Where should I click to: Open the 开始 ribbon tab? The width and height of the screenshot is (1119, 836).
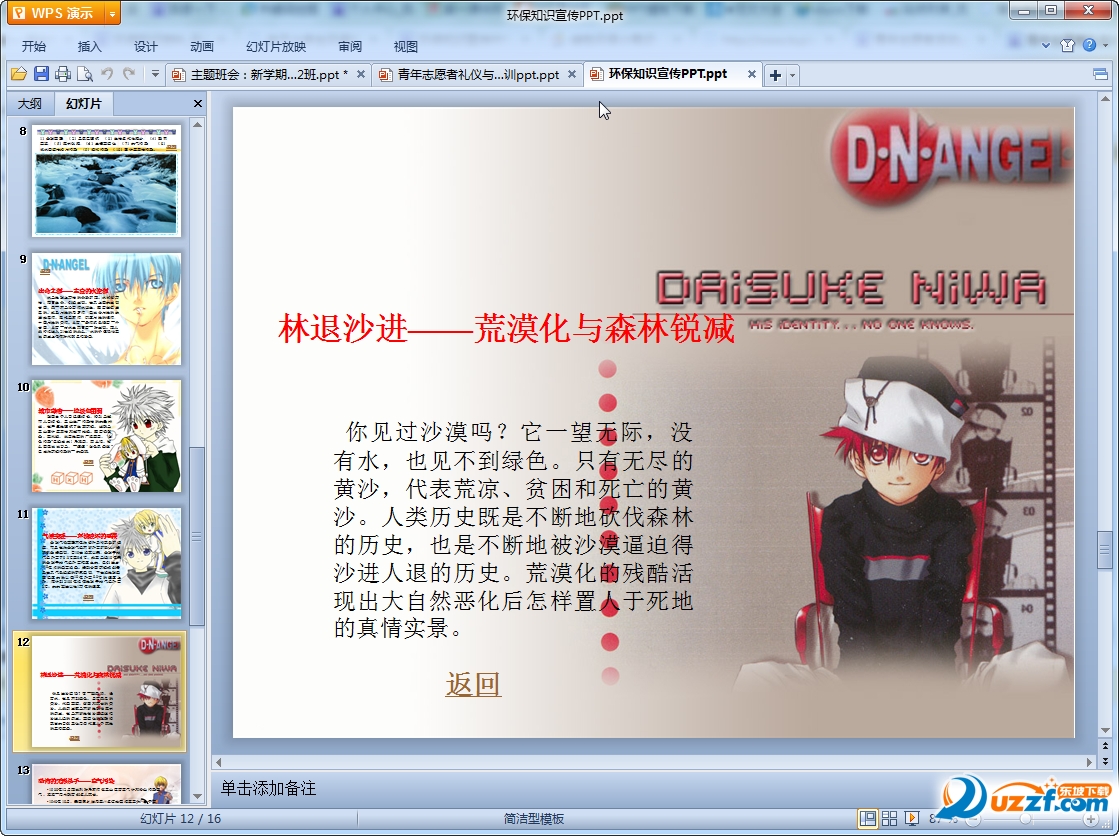point(34,46)
